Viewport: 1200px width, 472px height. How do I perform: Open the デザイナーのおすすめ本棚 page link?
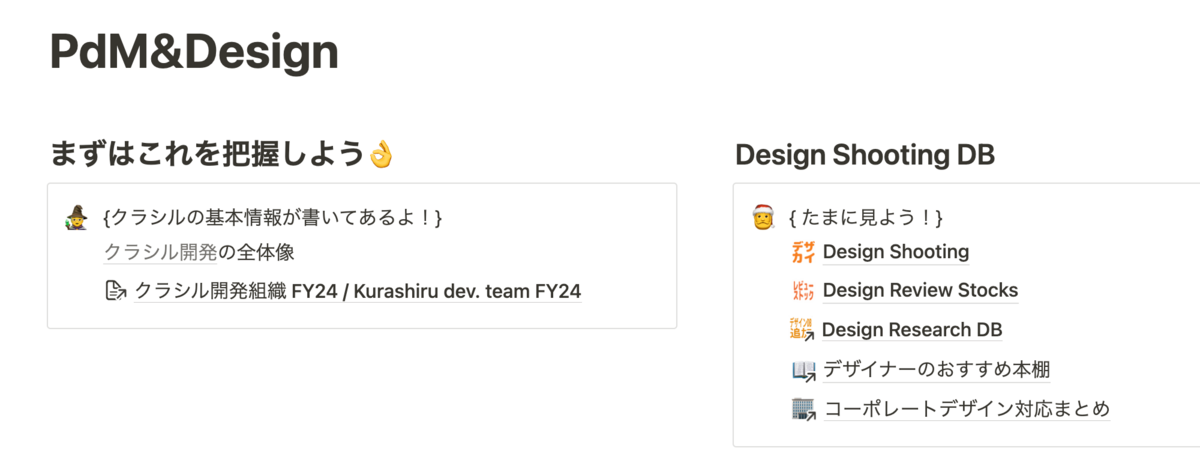tap(936, 370)
